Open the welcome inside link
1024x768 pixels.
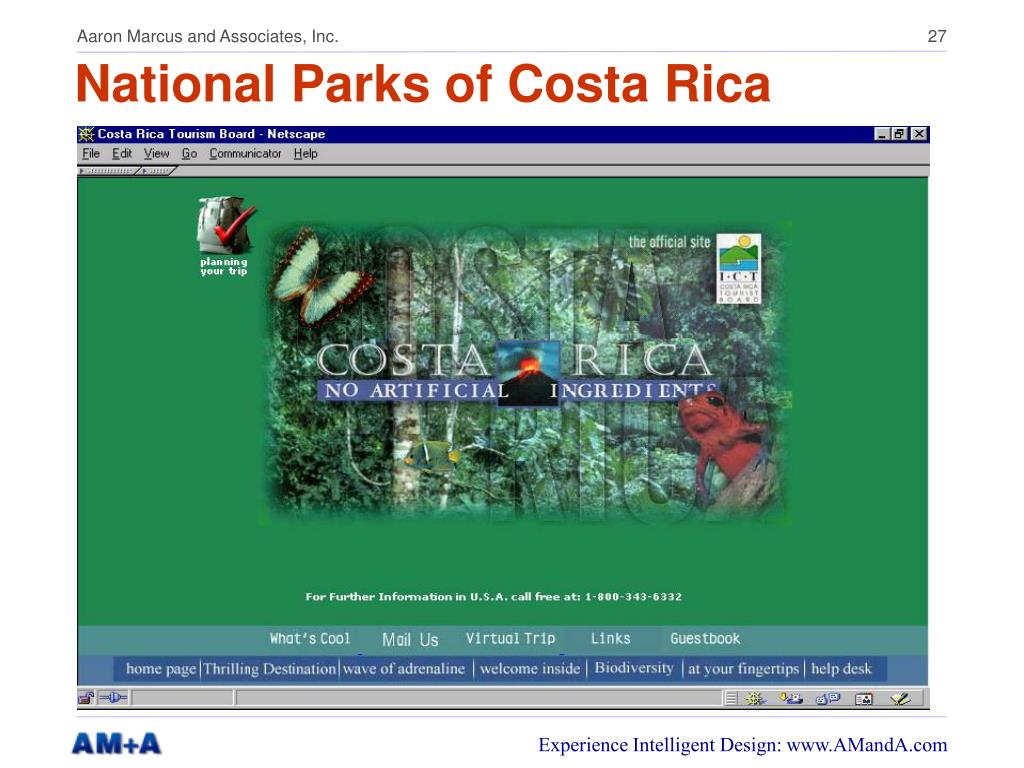tap(530, 669)
